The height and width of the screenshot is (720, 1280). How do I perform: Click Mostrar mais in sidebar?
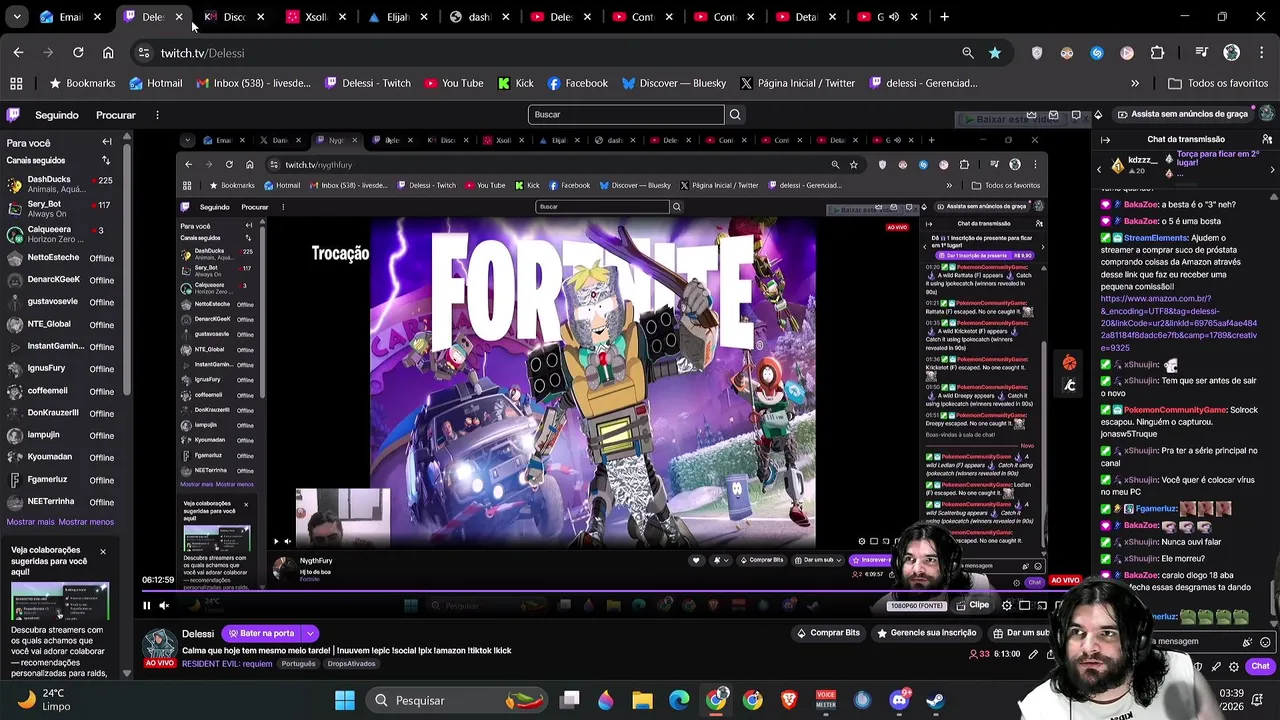(x=30, y=522)
